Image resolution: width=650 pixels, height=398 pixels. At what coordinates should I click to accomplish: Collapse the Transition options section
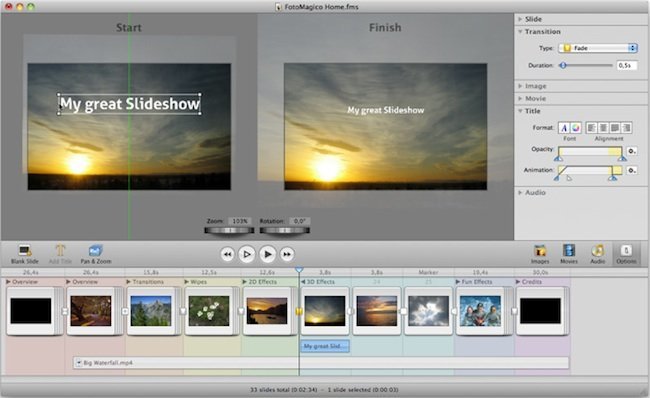pos(520,32)
